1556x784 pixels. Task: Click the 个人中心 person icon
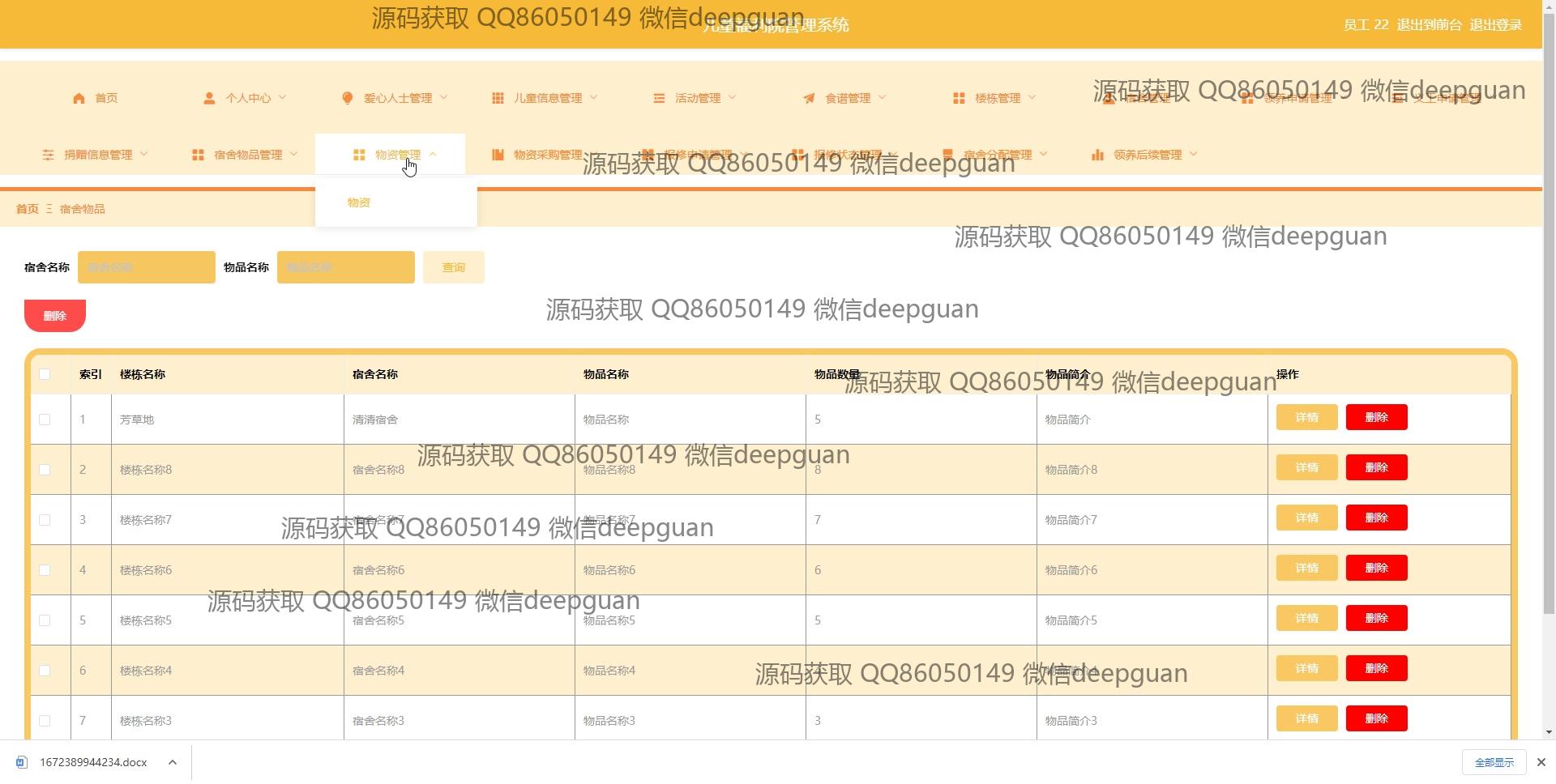pyautogui.click(x=209, y=98)
